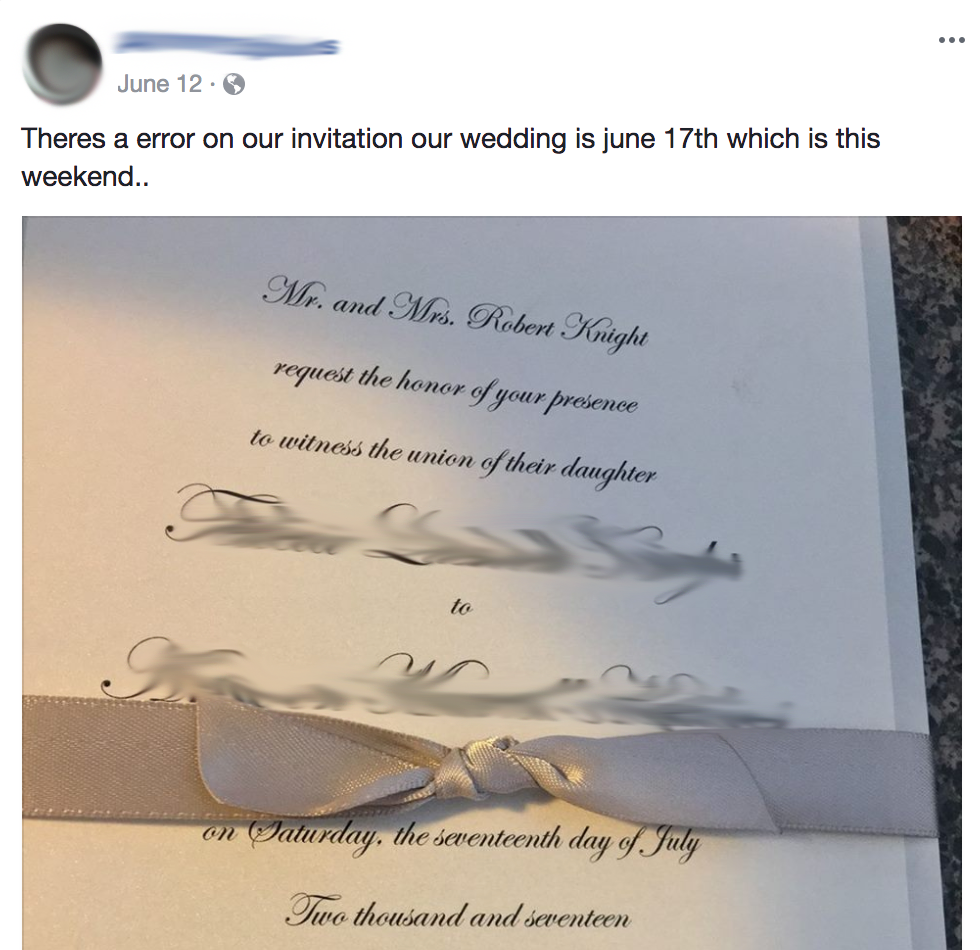Click the Mr. and Mrs. Robert Knight line
980x950 pixels.
pyautogui.click(x=456, y=314)
